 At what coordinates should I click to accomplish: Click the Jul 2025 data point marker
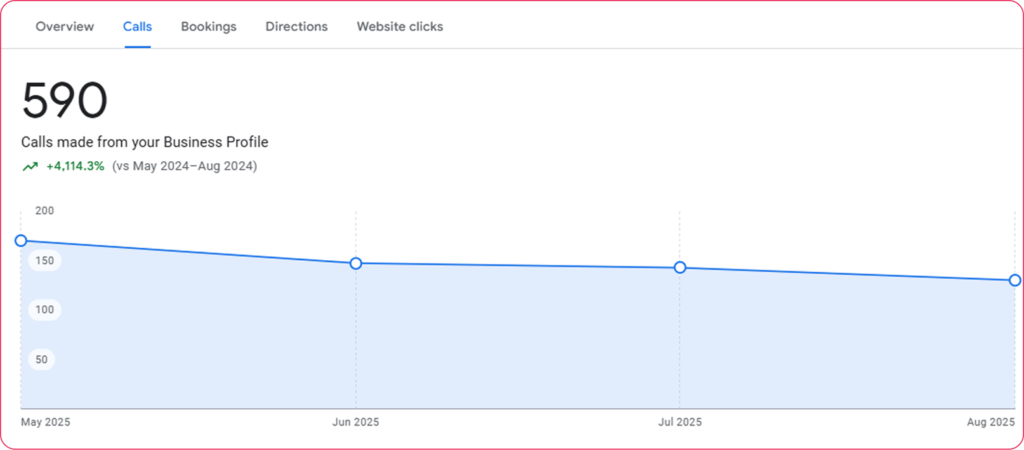click(x=680, y=267)
